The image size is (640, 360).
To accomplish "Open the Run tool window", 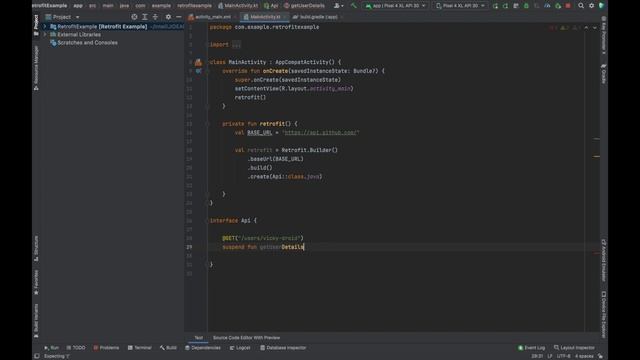I will (x=51, y=348).
